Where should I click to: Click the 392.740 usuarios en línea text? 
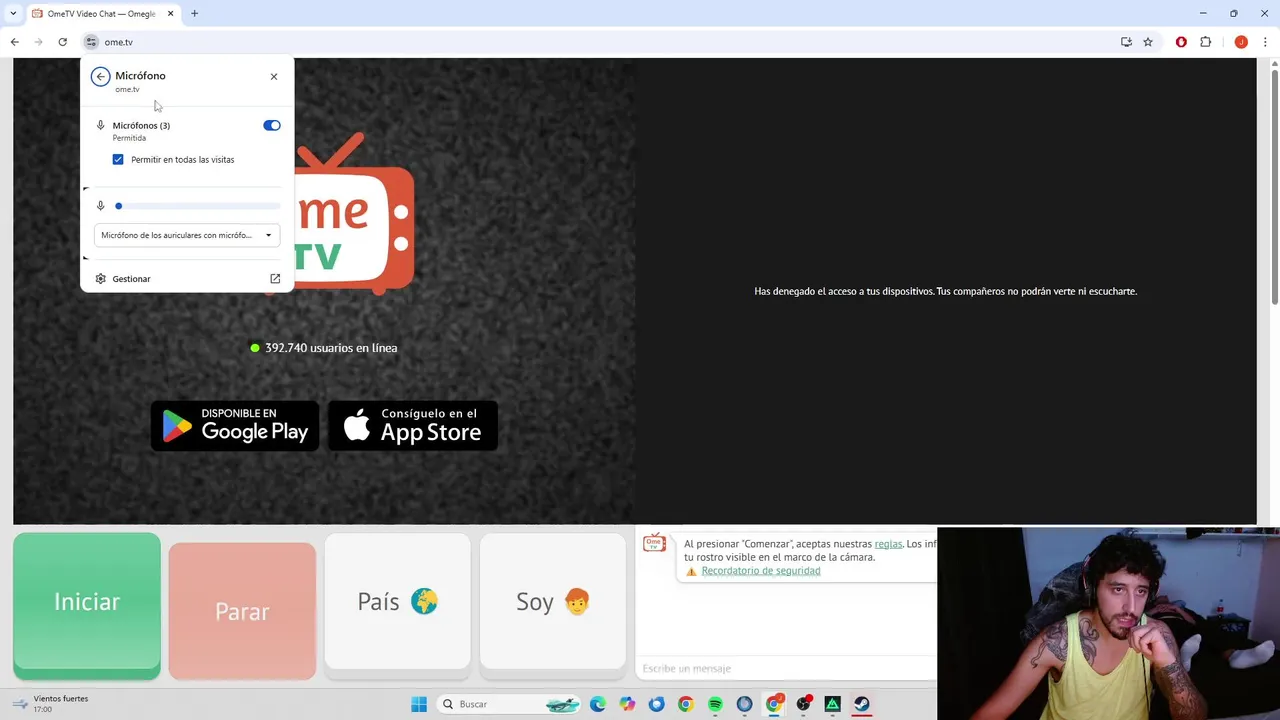pos(331,348)
